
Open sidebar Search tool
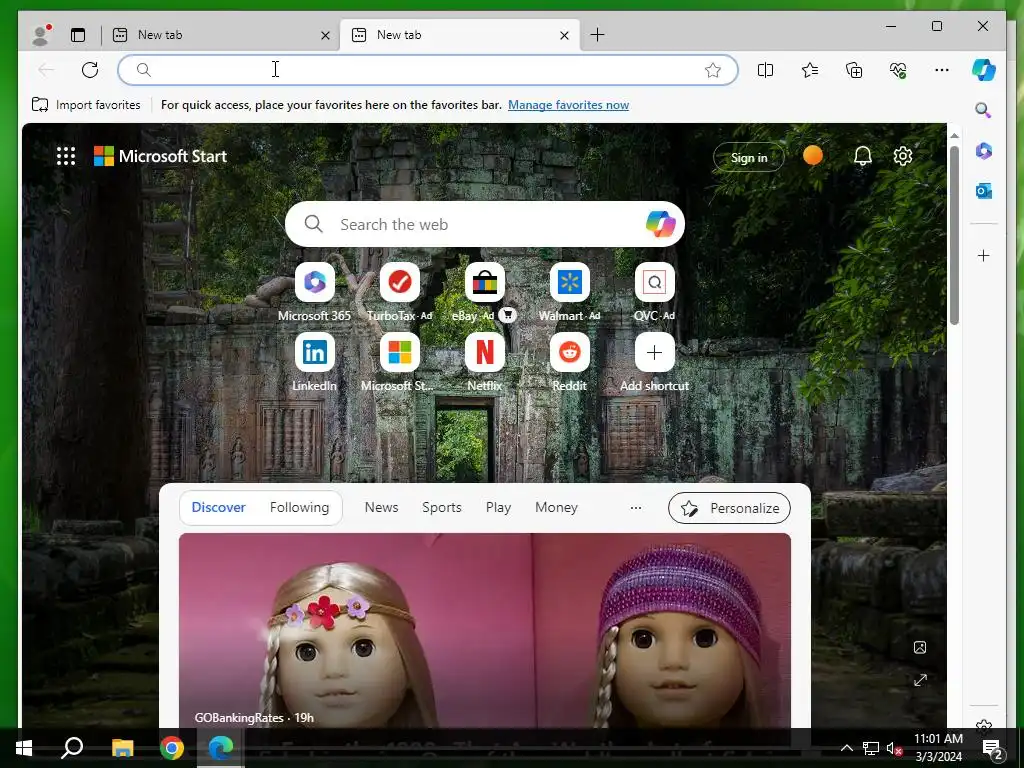(983, 110)
